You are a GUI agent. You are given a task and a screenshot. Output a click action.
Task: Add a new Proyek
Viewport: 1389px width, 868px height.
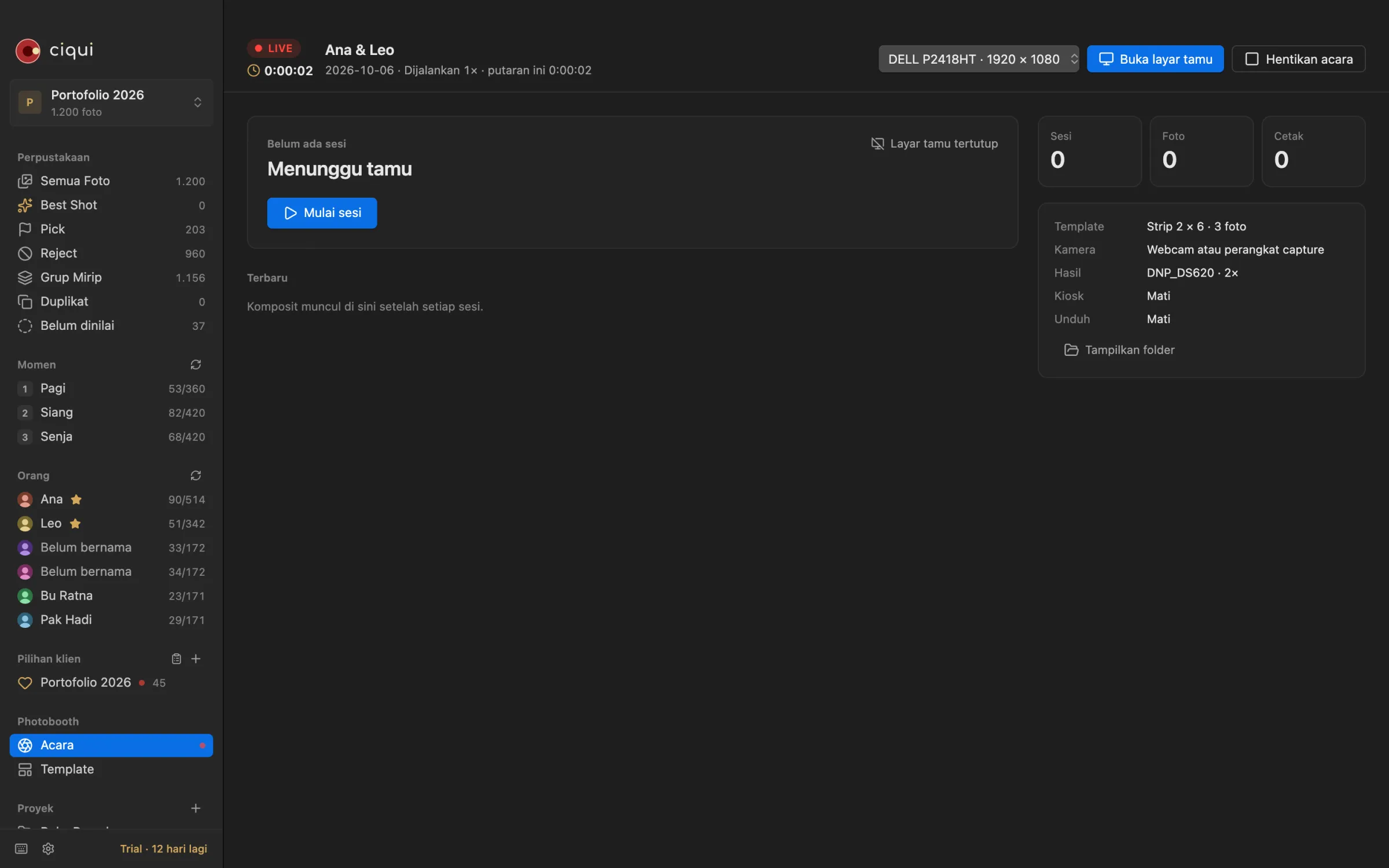coord(196,808)
